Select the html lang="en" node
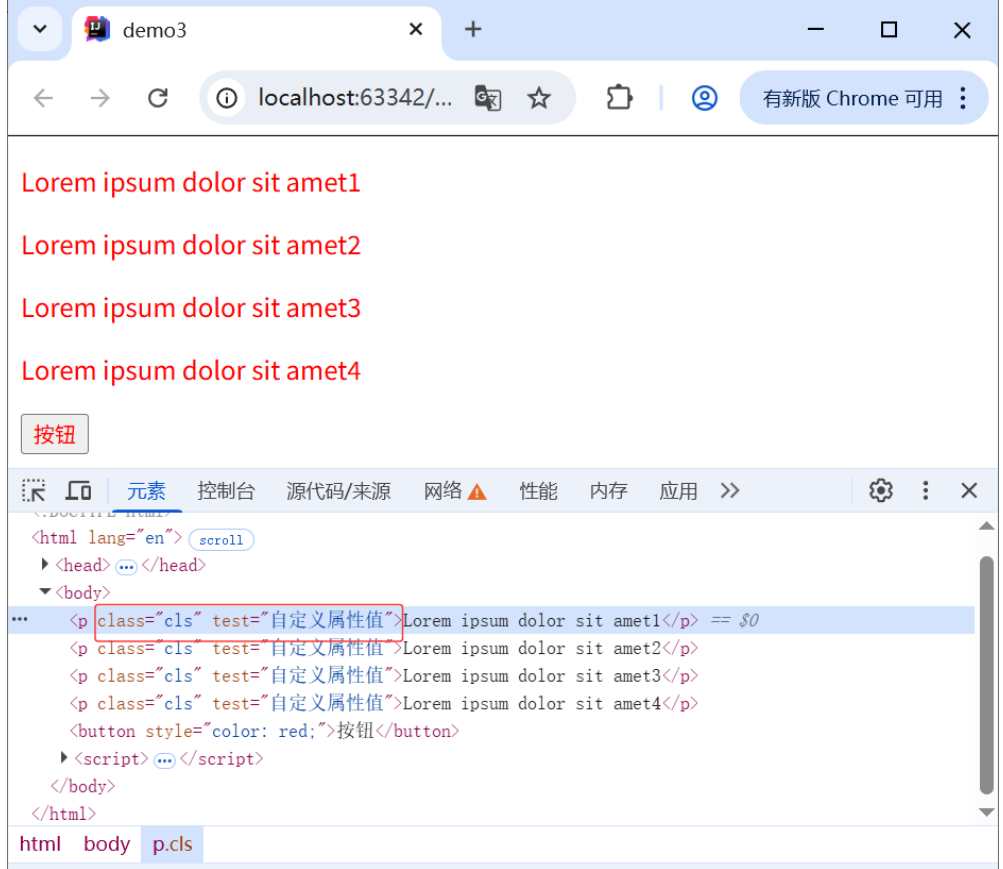1003x869 pixels. point(107,538)
